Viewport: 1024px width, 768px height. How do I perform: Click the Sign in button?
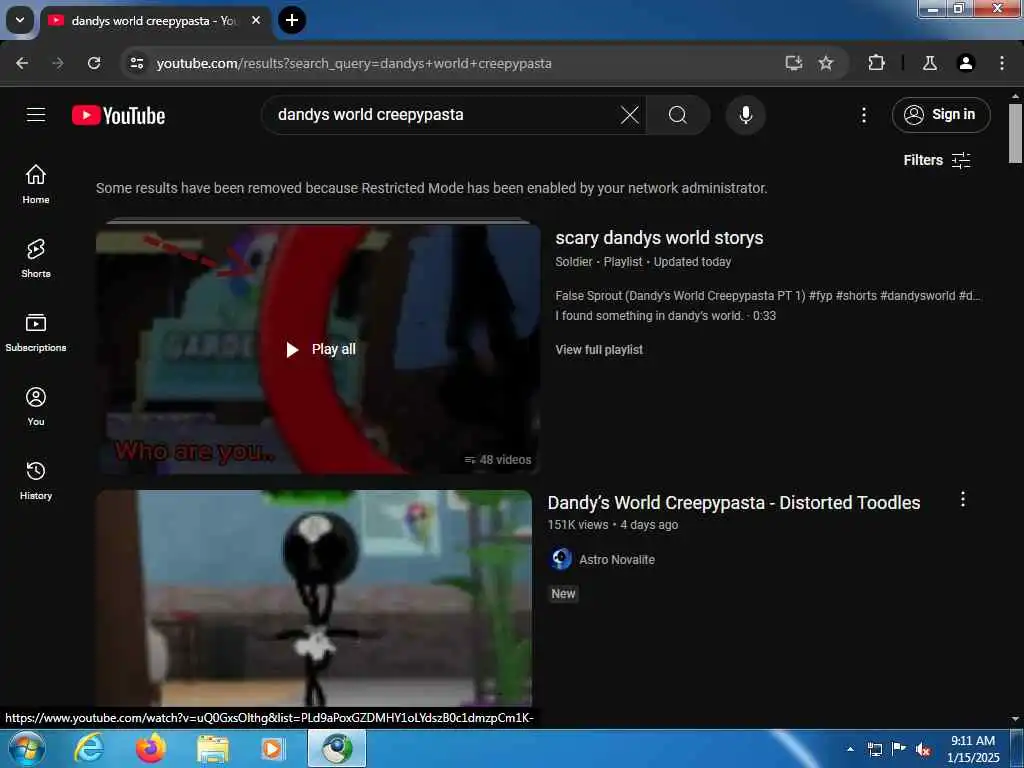click(x=941, y=115)
